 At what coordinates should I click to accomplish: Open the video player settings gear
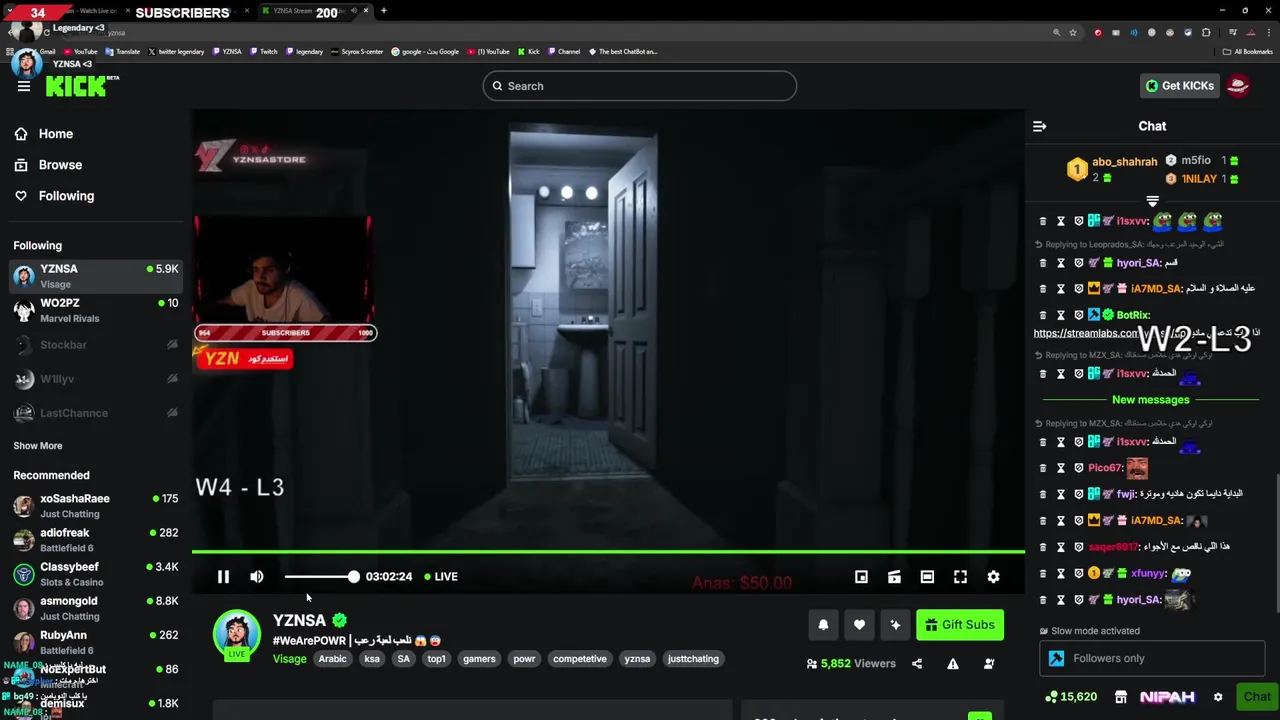[x=993, y=577]
